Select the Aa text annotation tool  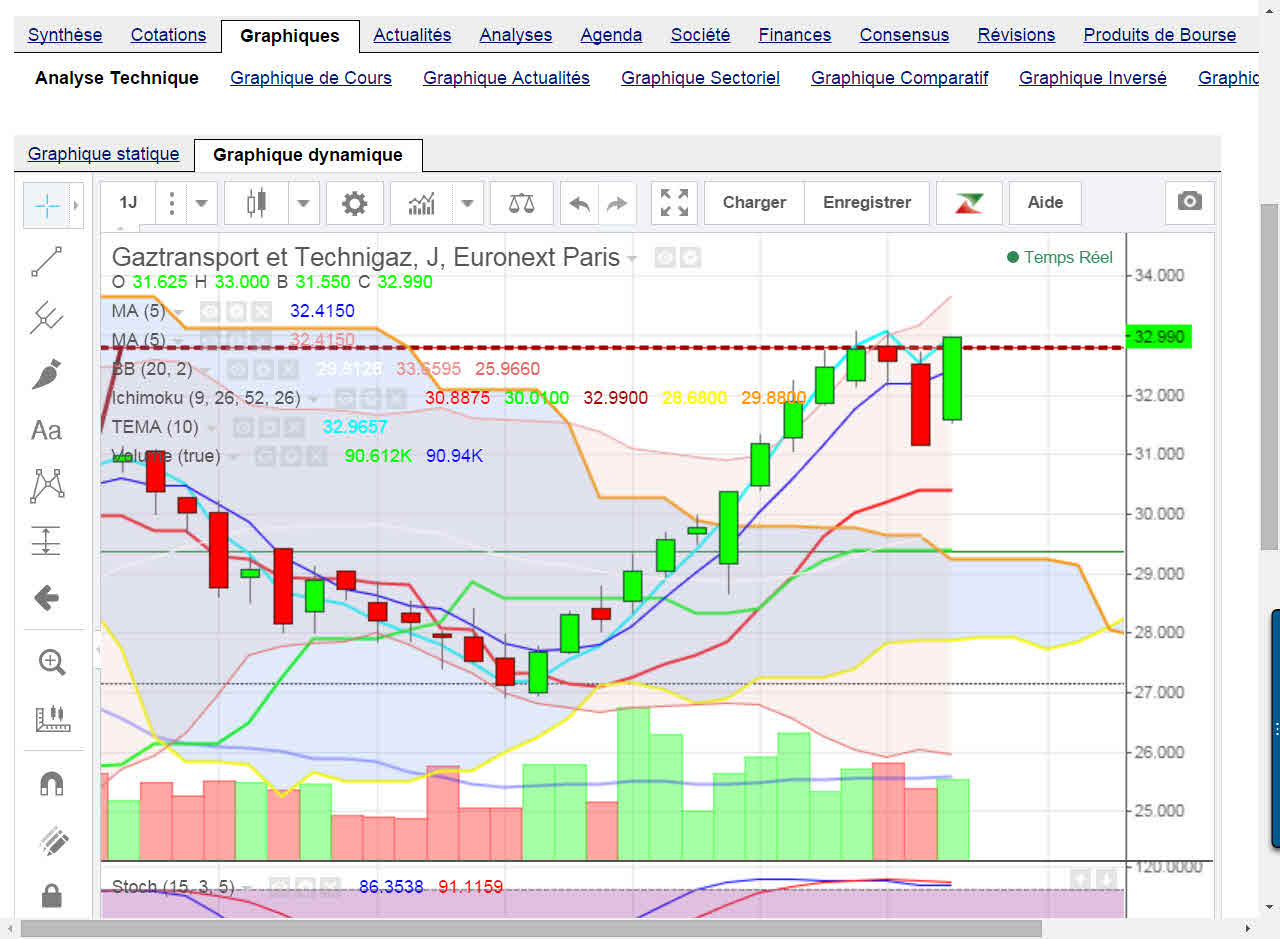(47, 430)
